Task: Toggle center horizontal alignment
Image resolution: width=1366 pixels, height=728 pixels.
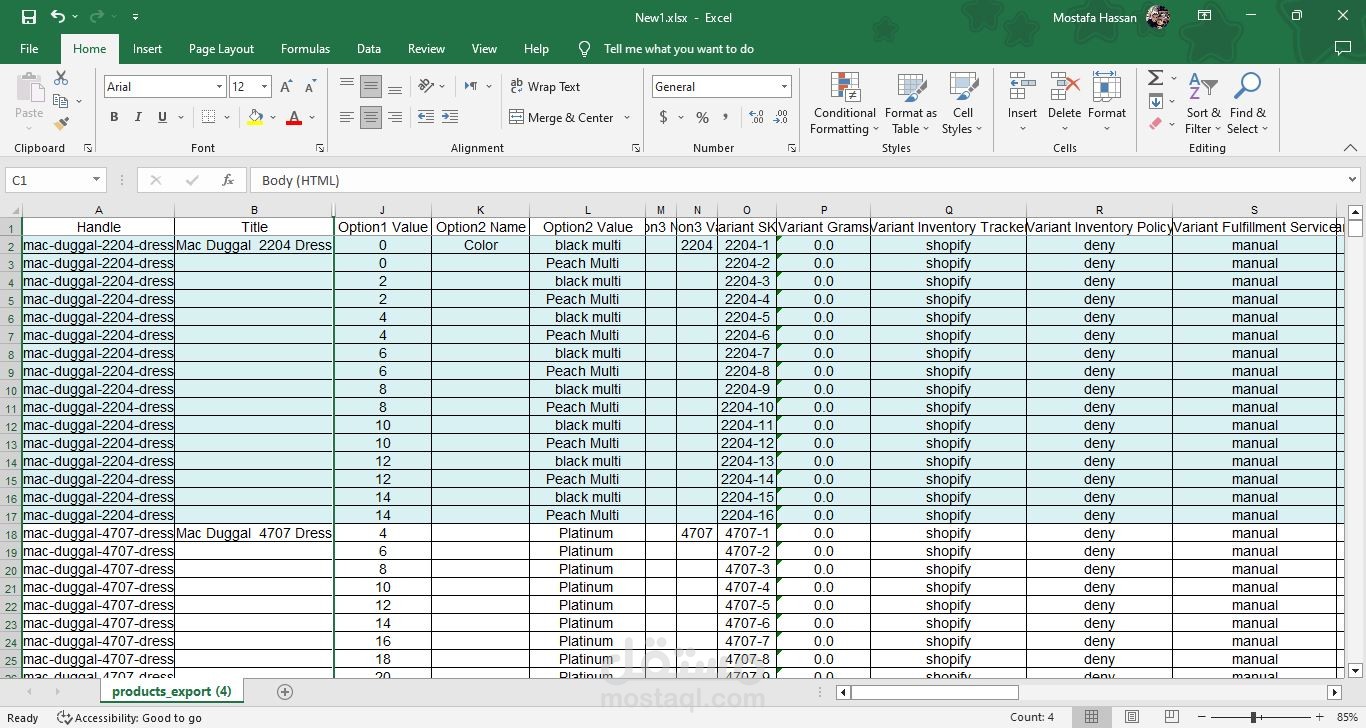Action: click(371, 117)
